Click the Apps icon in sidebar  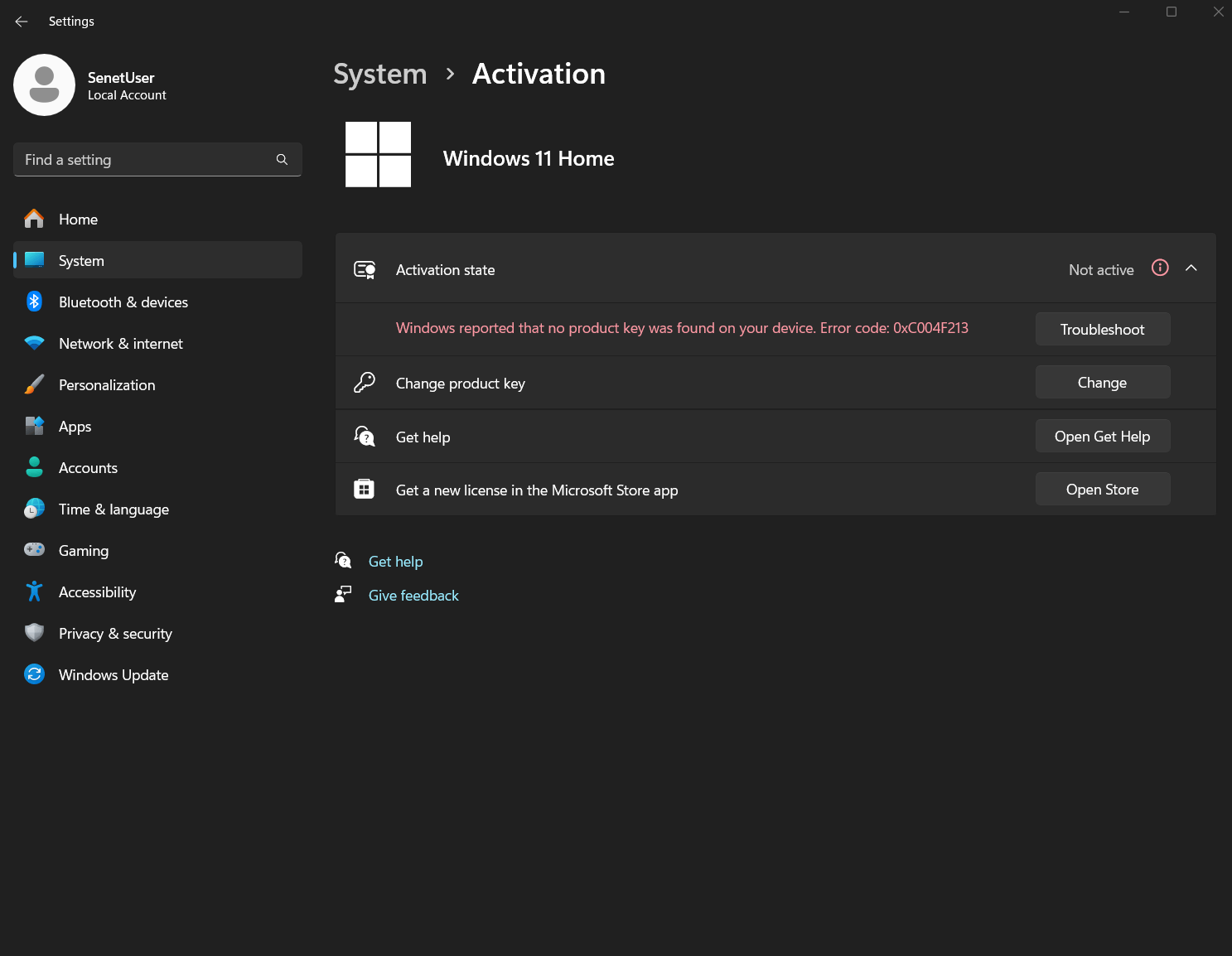pos(34,426)
